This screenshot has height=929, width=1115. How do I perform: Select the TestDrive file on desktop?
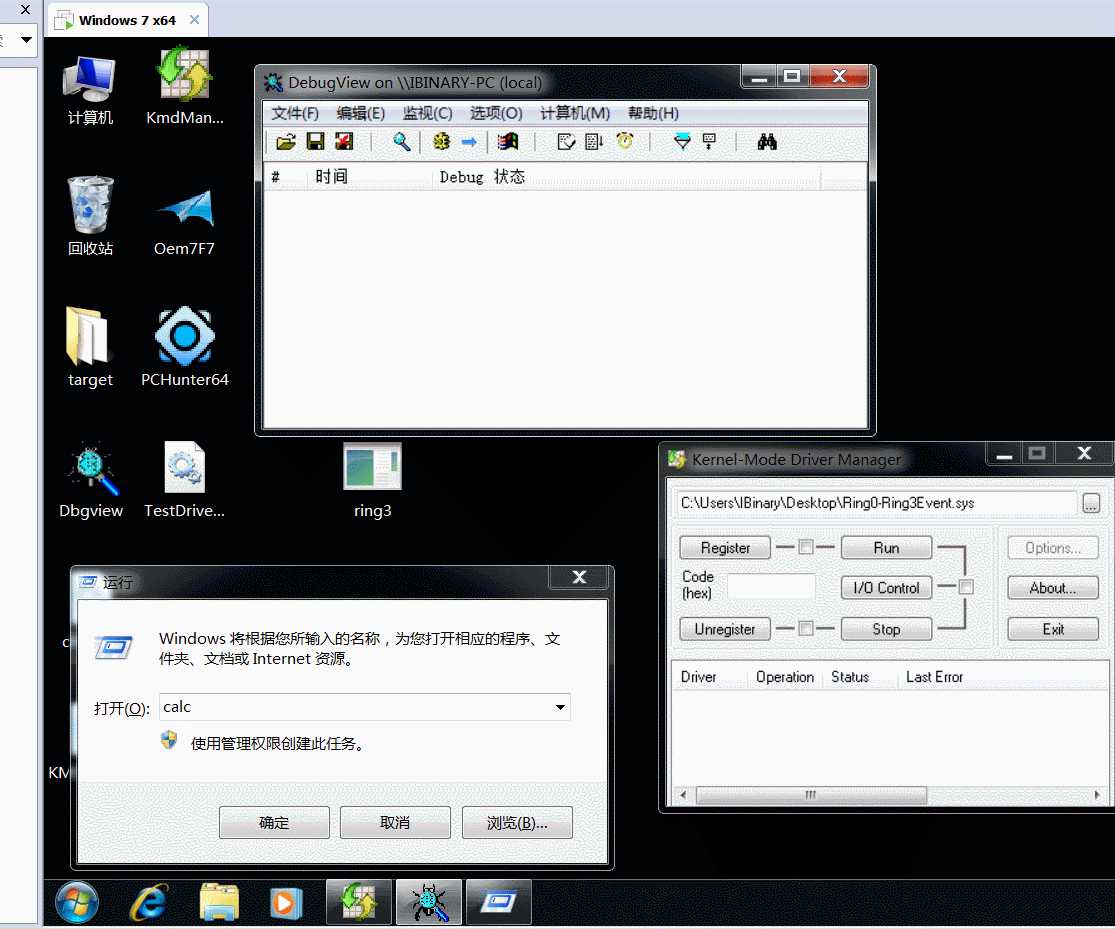[184, 479]
